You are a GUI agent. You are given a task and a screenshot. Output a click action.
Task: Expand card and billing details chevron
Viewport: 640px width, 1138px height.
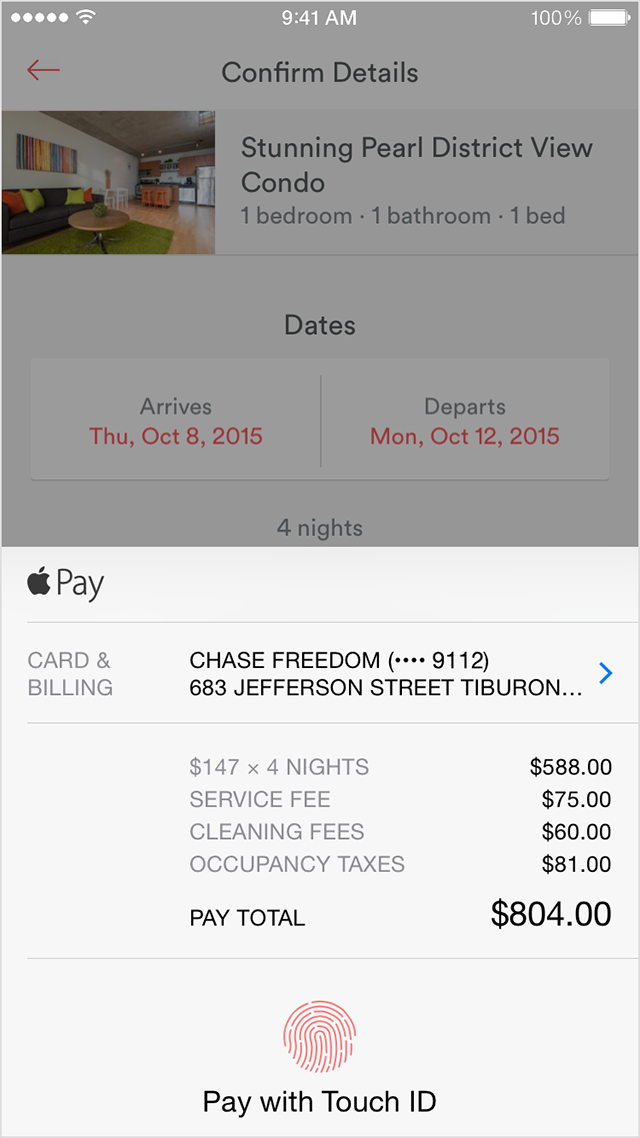[604, 673]
